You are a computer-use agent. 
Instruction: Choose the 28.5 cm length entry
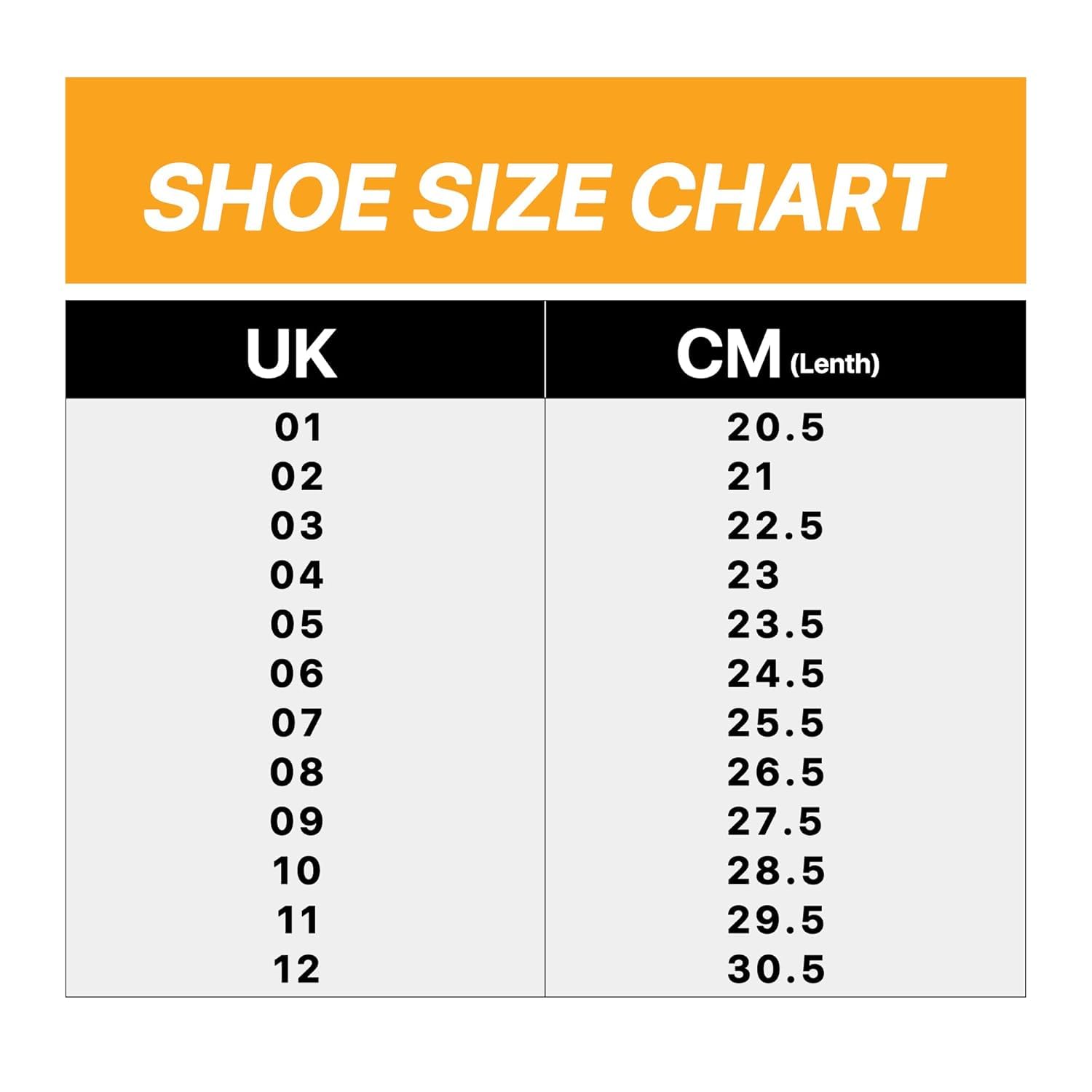click(x=775, y=871)
